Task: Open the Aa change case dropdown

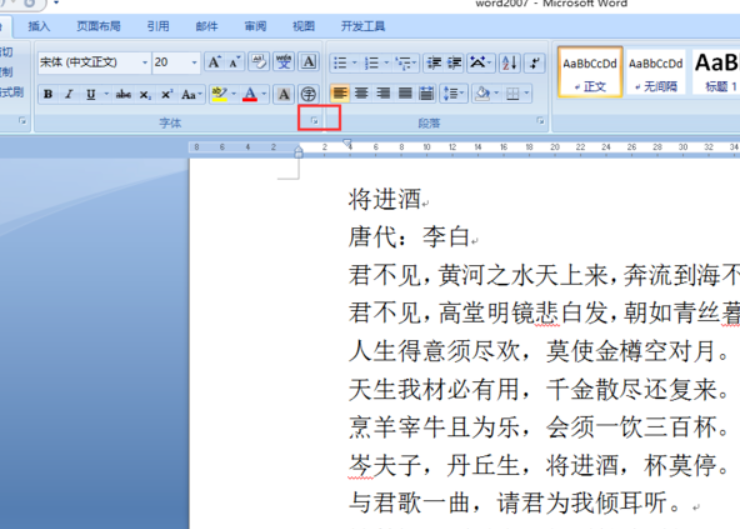Action: (x=191, y=94)
